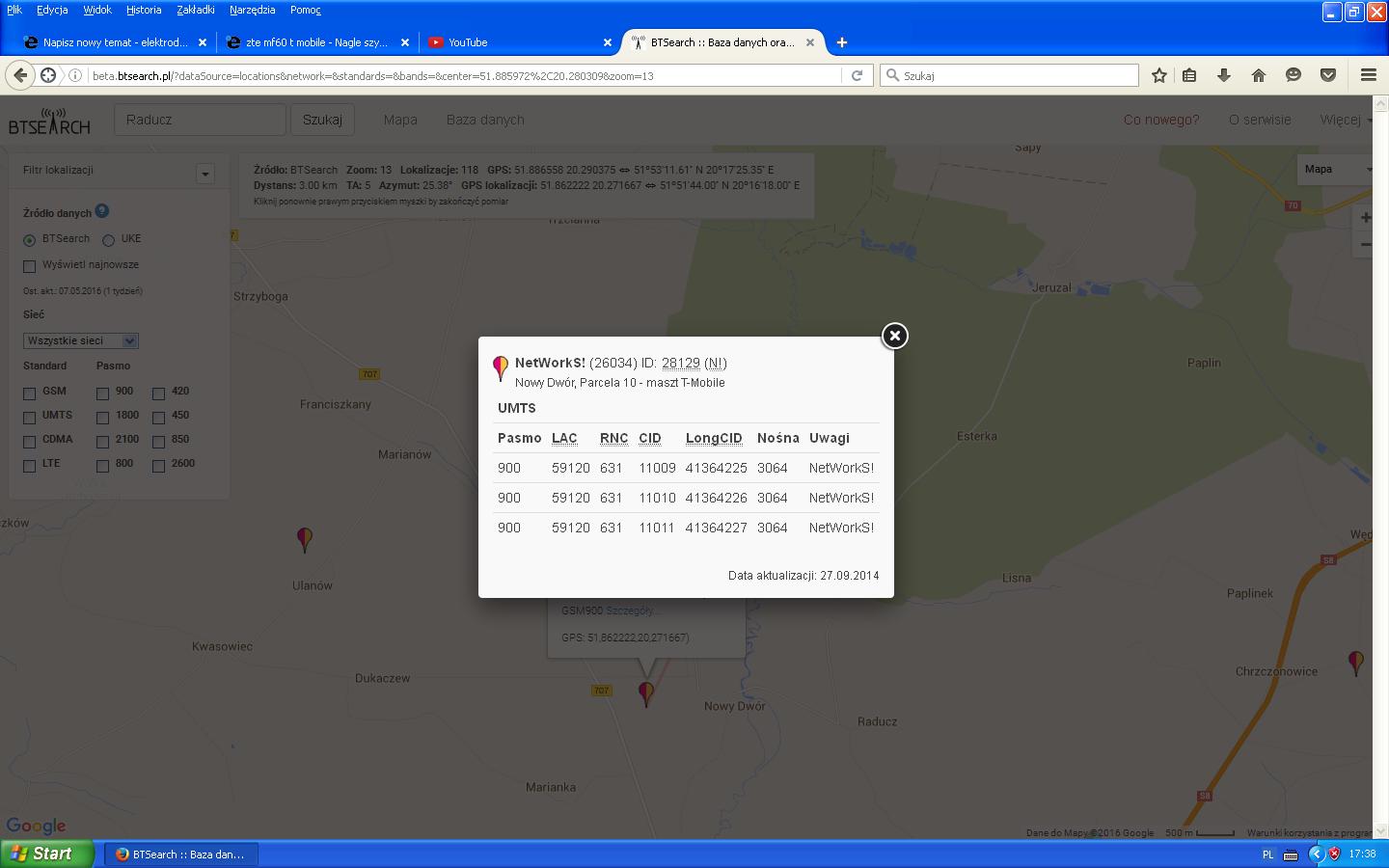The width and height of the screenshot is (1389, 868).
Task: Open the downloads arrow icon
Action: [1224, 75]
